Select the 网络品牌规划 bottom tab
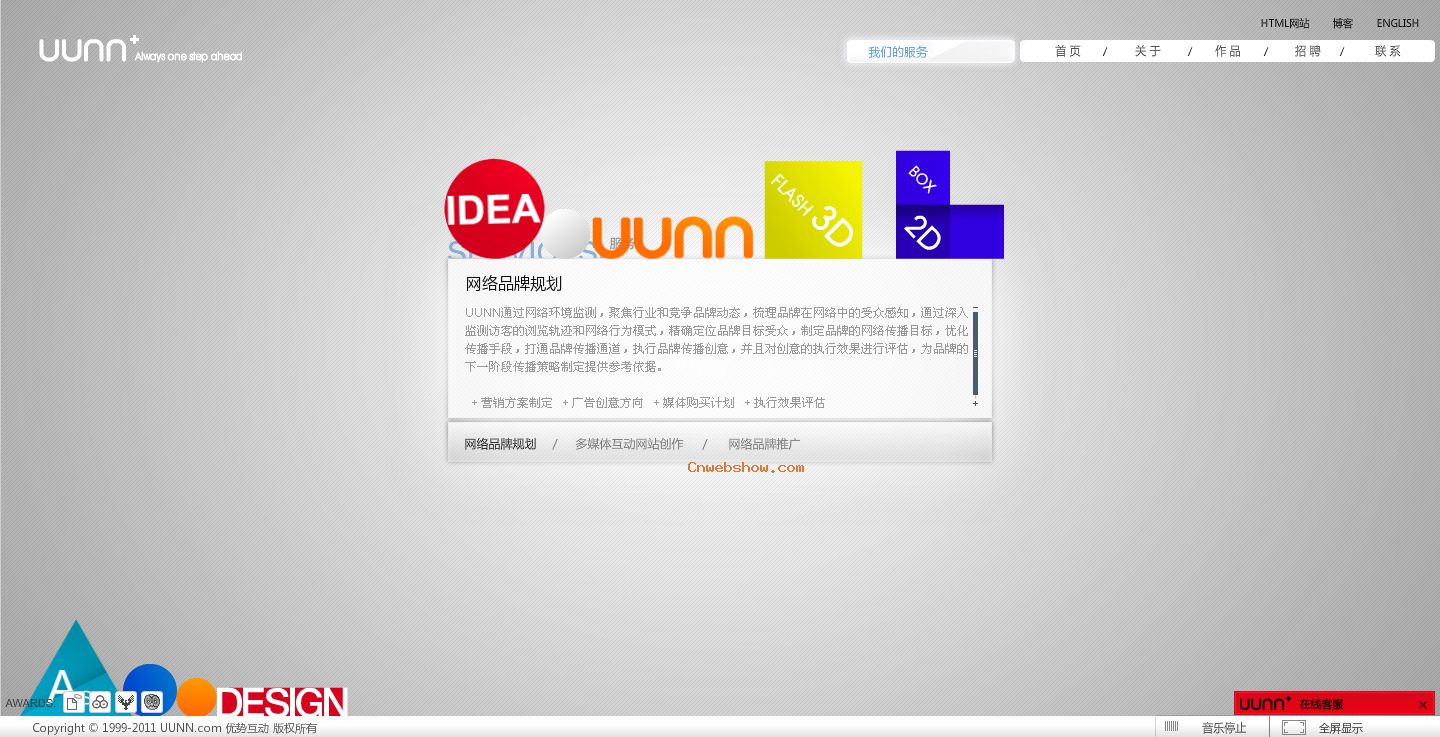Screen dimensions: 1440x737 (500, 444)
